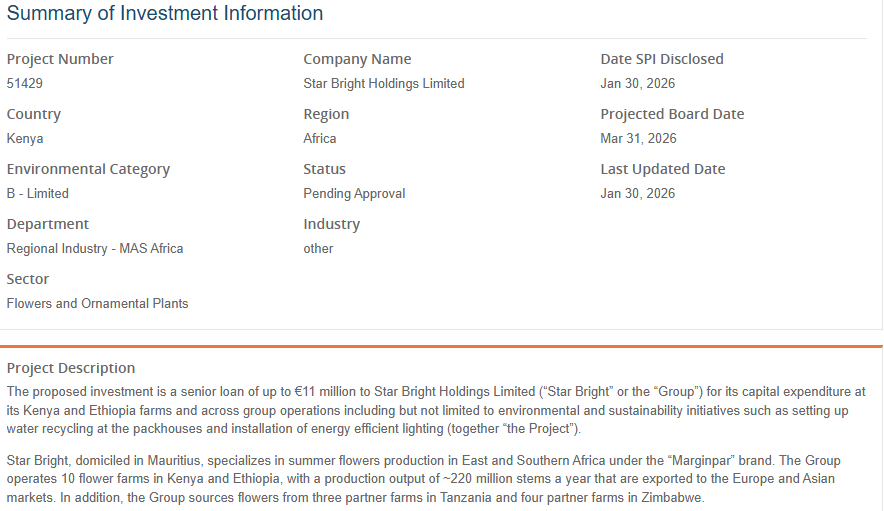Click Star Bright Holdings Limited company name
The width and height of the screenshot is (884, 511).
click(384, 84)
